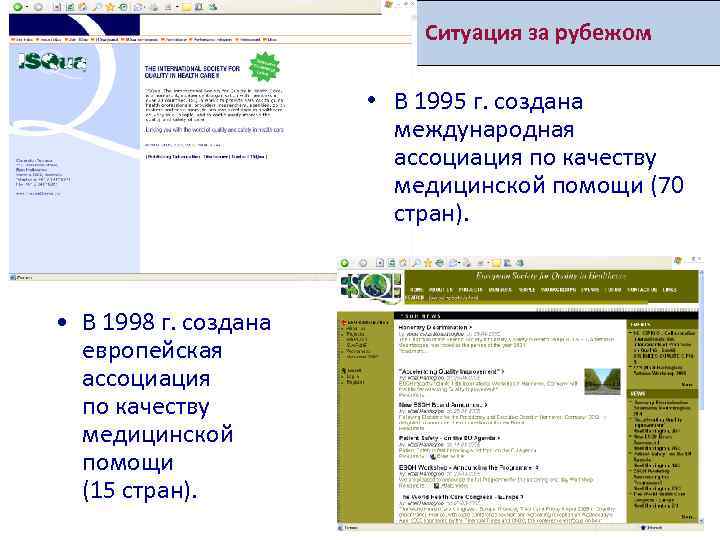The height and width of the screenshot is (540, 720).
Task: Select ABOUT US in the ESQH navigation bar
Action: tap(440, 290)
